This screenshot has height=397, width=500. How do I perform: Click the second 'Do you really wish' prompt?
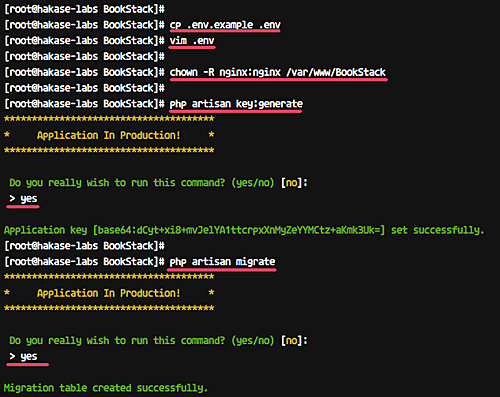point(141,341)
